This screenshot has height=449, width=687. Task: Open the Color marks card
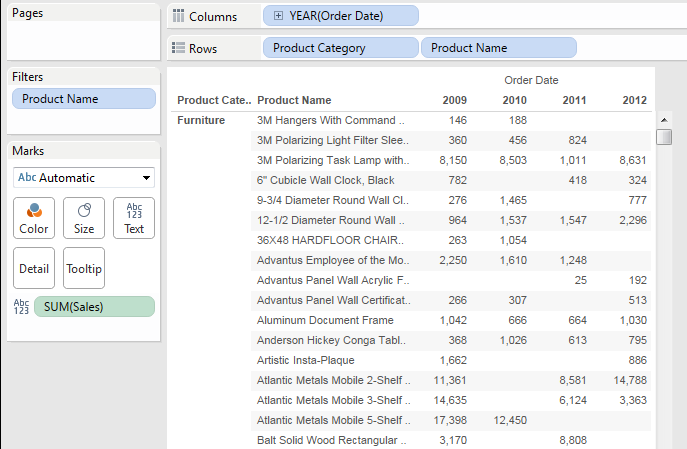click(34, 217)
